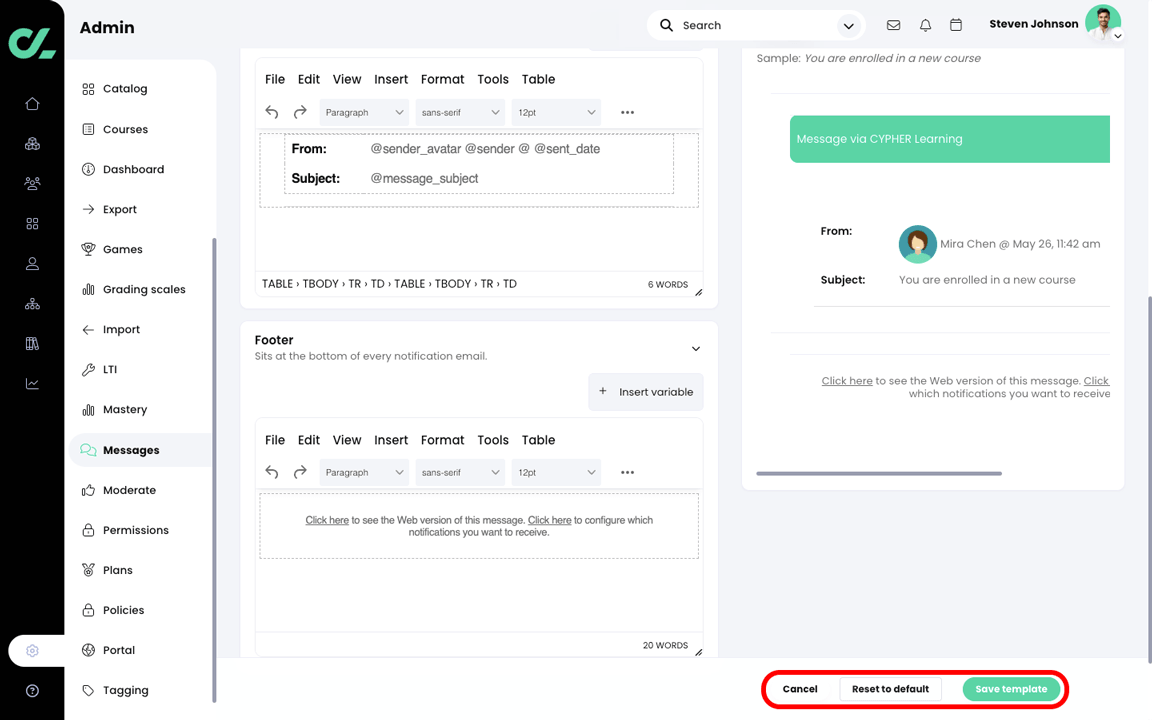
Task: Undo in the header template editor
Action: point(272,112)
